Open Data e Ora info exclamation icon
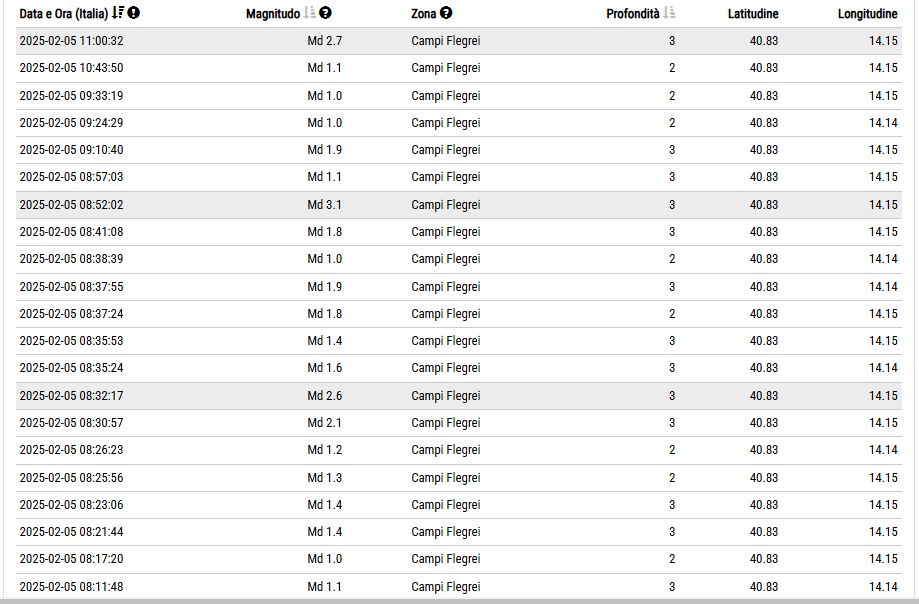Screen dimensions: 919x604 [134, 13]
